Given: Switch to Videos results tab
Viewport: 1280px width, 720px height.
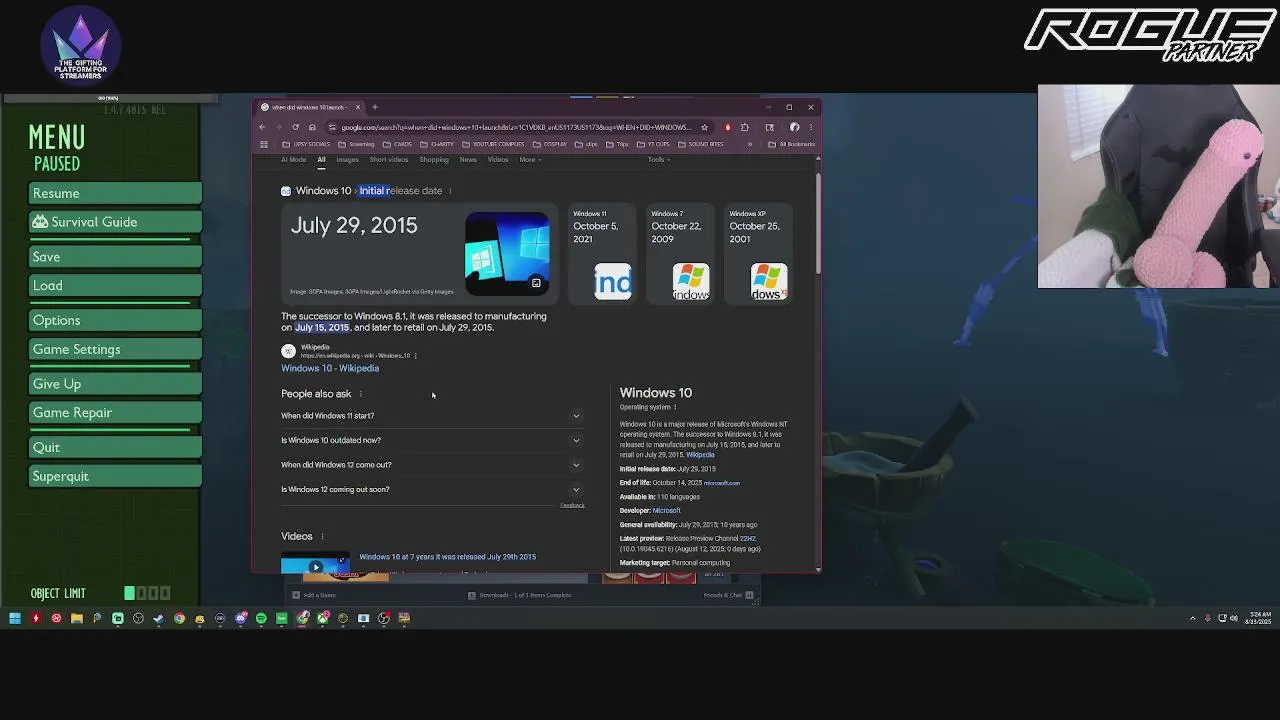Looking at the screenshot, I should pyautogui.click(x=498, y=160).
